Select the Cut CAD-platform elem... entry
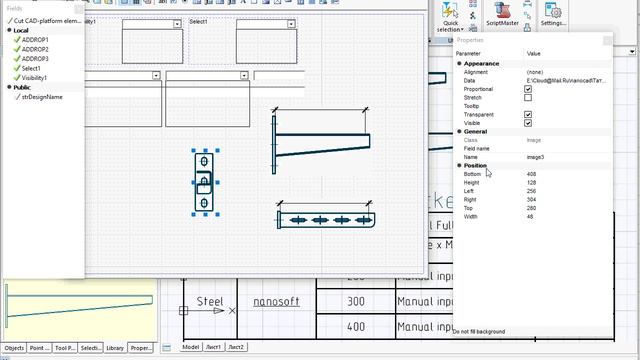The height and width of the screenshot is (360, 640). pyautogui.click(x=47, y=20)
